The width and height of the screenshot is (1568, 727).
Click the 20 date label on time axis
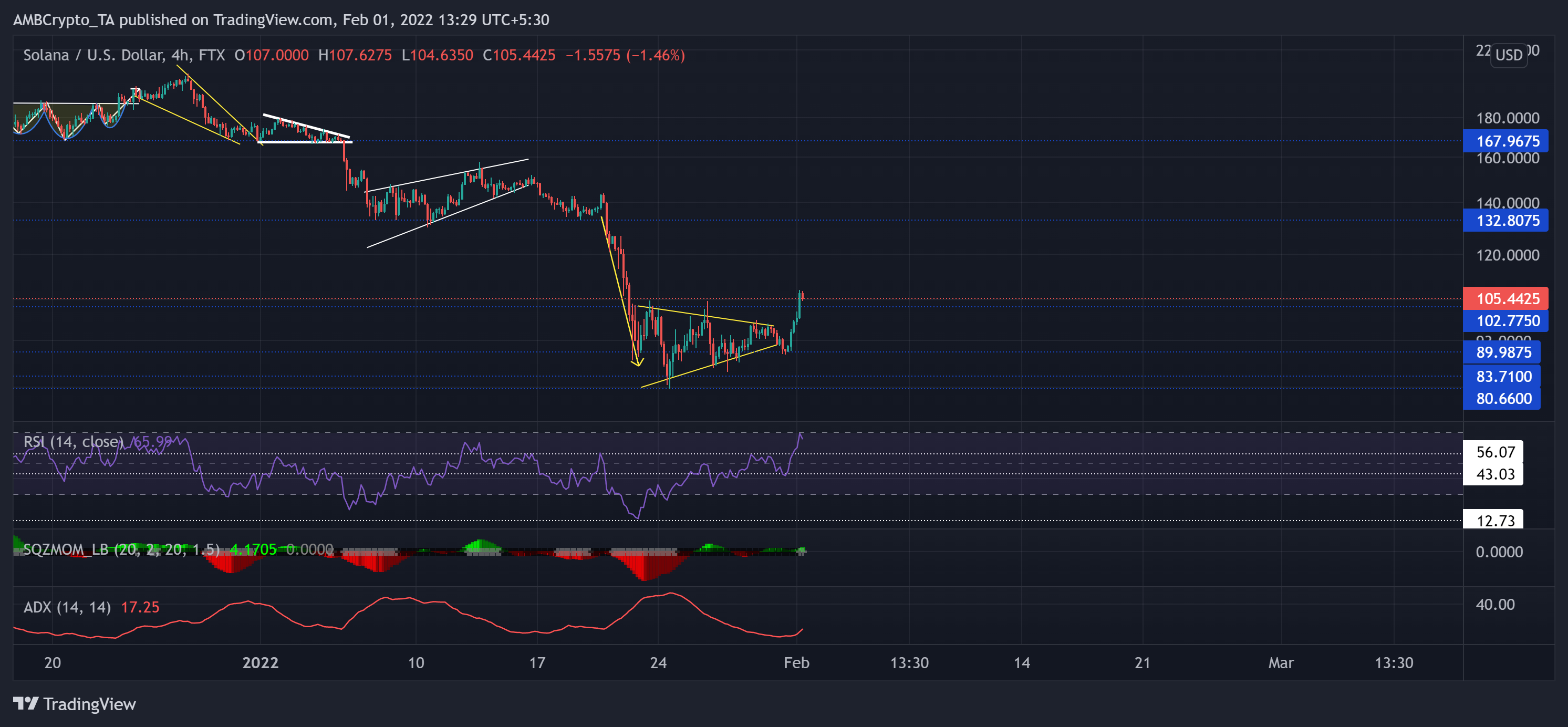point(53,662)
